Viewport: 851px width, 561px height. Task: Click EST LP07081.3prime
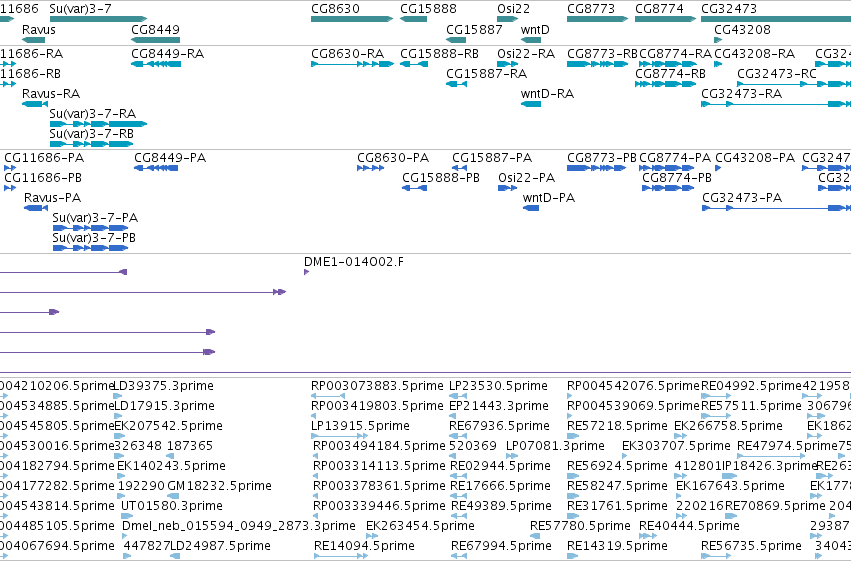tap(555, 446)
